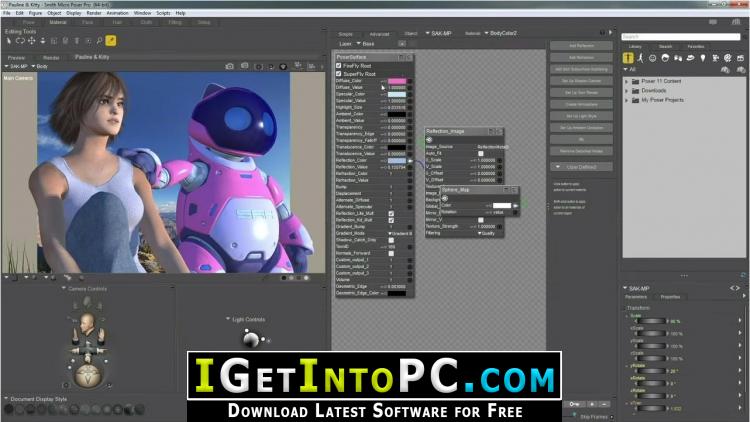750x422 pixels.
Task: Toggle the FireFly Root checkbox
Action: (340, 66)
